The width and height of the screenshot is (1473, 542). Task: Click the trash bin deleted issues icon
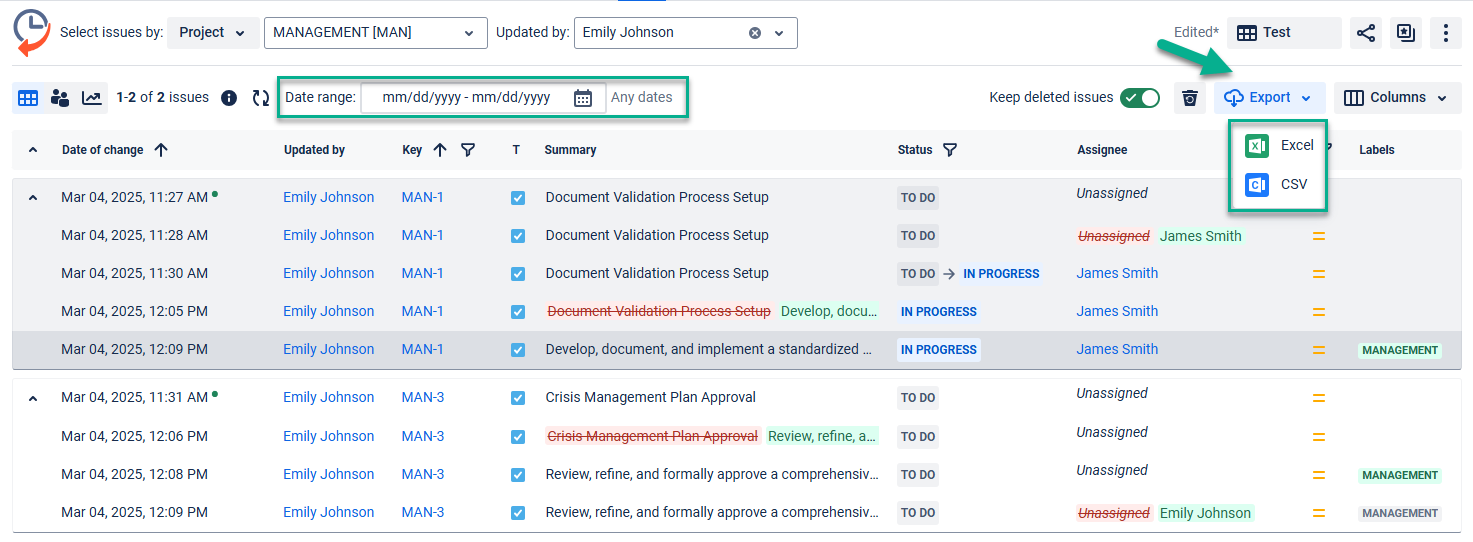point(1189,98)
